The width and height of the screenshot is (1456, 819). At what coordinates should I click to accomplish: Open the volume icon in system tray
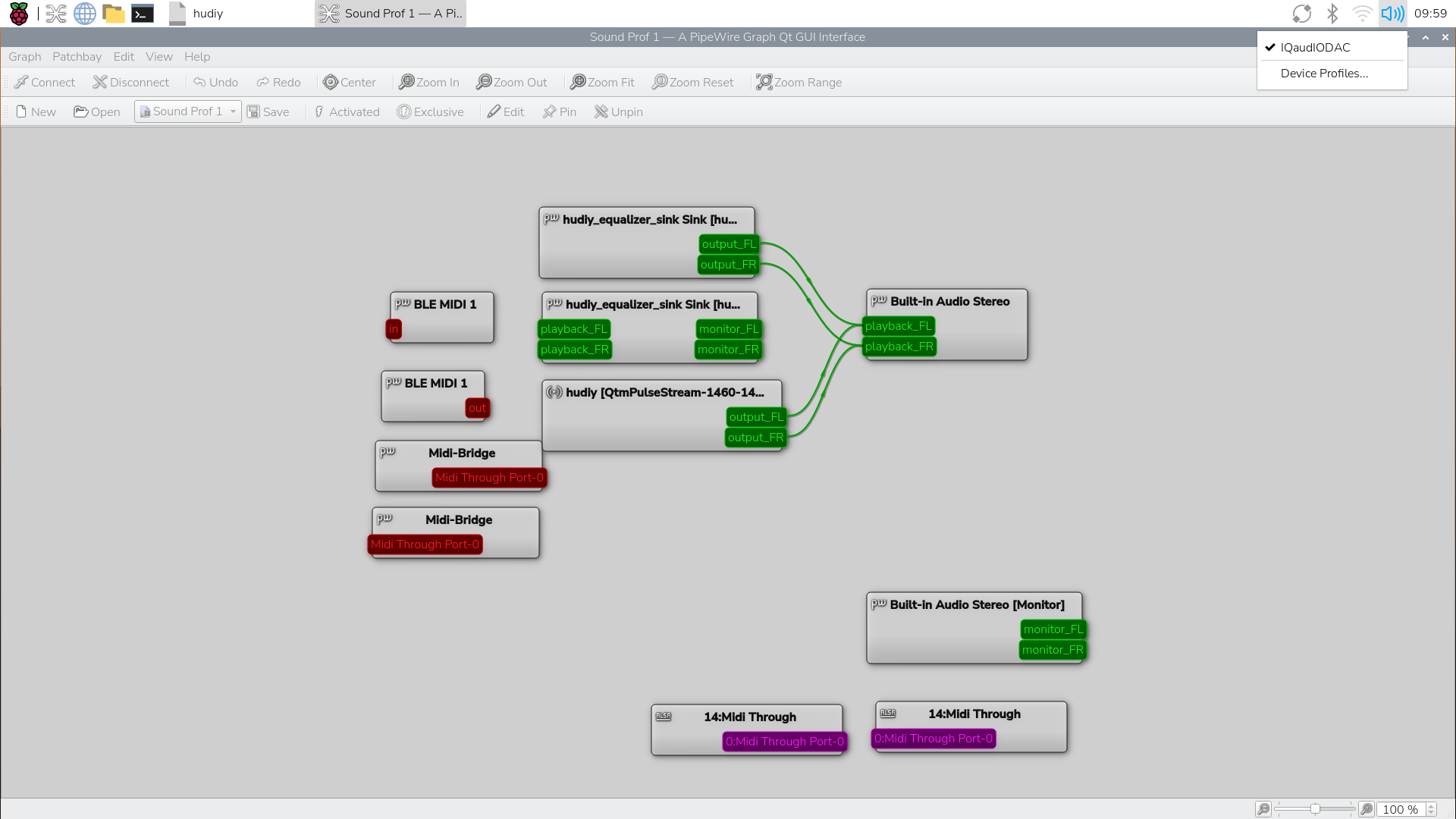click(1392, 13)
